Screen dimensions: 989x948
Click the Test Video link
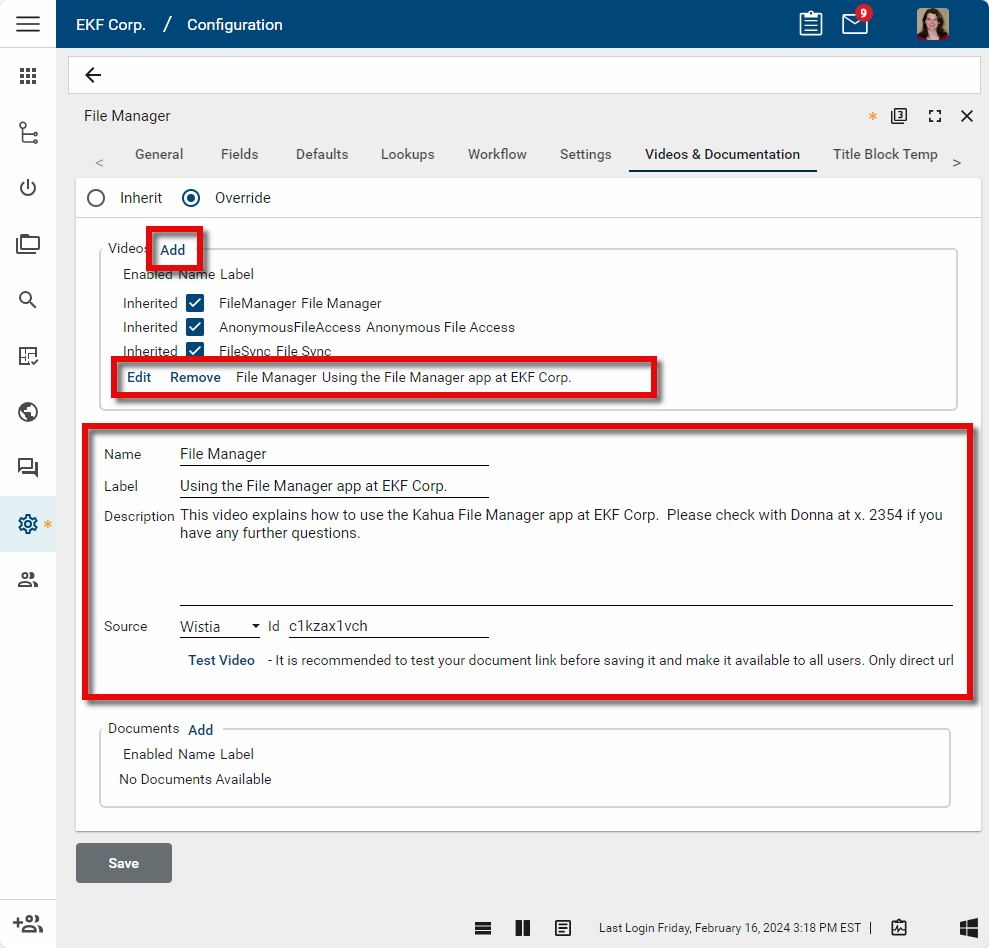pos(221,660)
